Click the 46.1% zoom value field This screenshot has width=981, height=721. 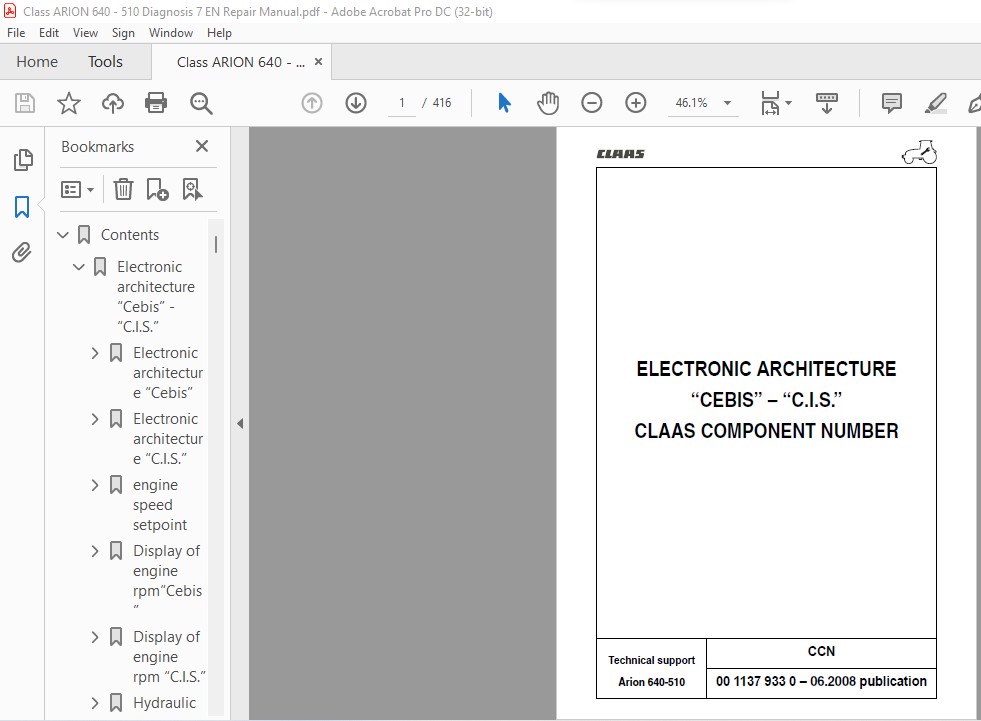pyautogui.click(x=691, y=103)
